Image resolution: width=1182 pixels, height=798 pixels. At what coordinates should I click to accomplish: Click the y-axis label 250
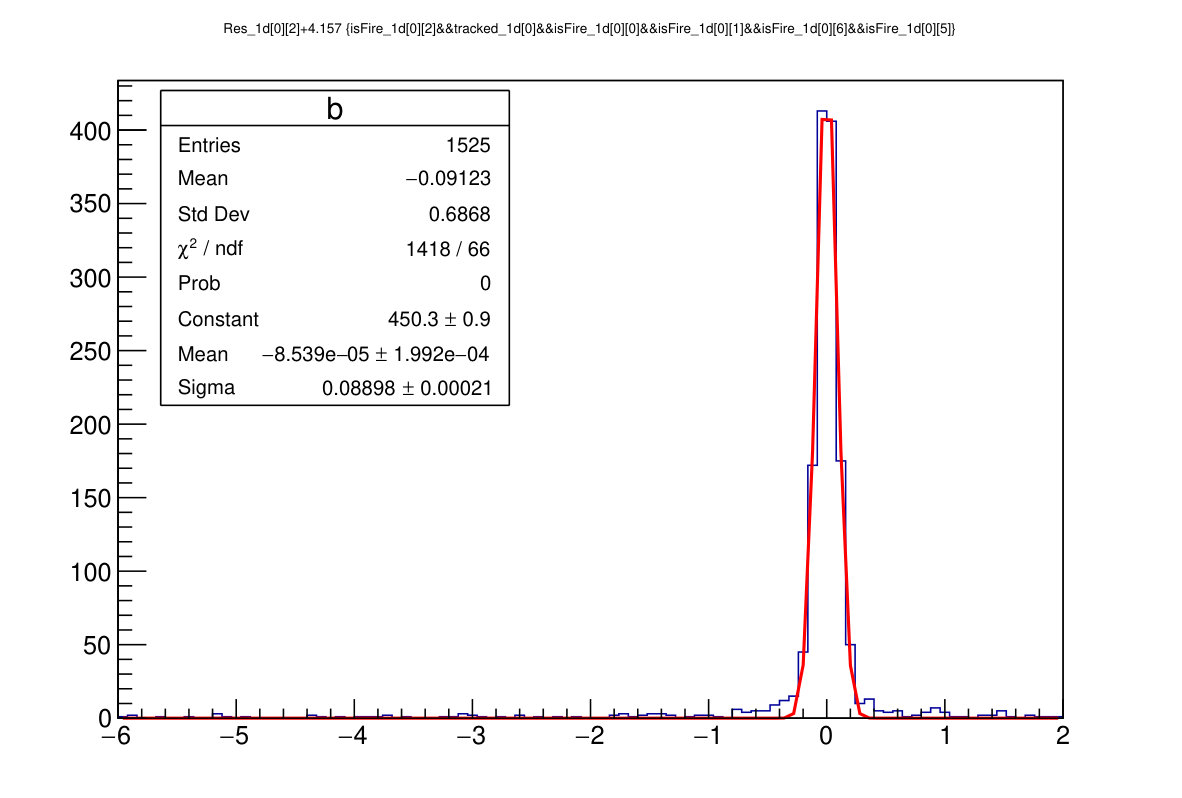click(90, 352)
